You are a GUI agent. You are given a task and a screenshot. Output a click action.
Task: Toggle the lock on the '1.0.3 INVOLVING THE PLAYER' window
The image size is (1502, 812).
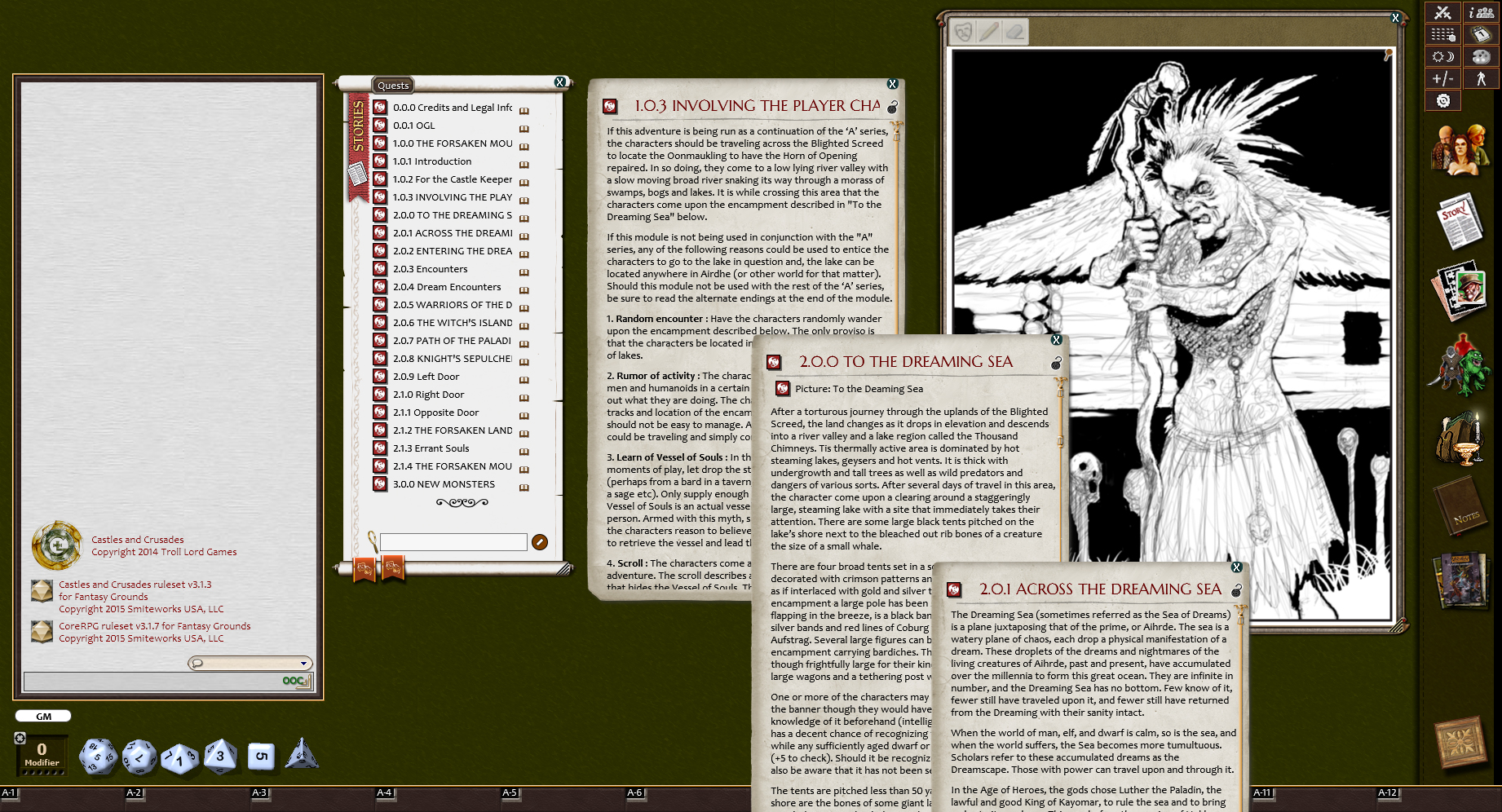893,107
